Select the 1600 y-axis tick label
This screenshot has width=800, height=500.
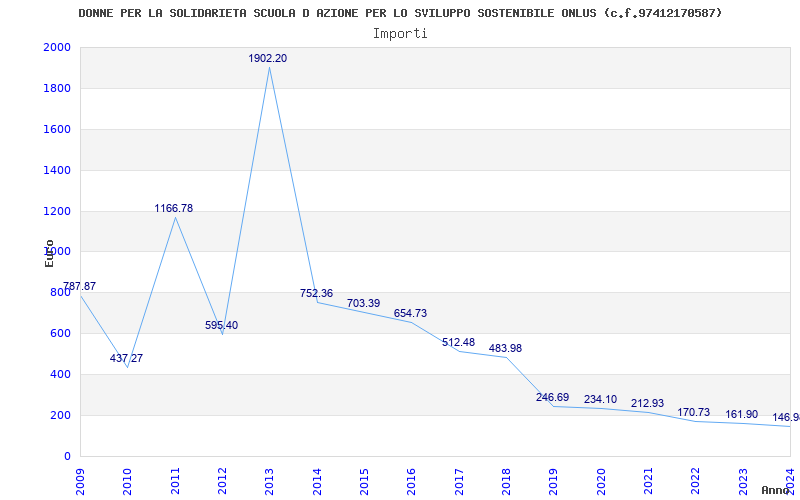(57, 130)
